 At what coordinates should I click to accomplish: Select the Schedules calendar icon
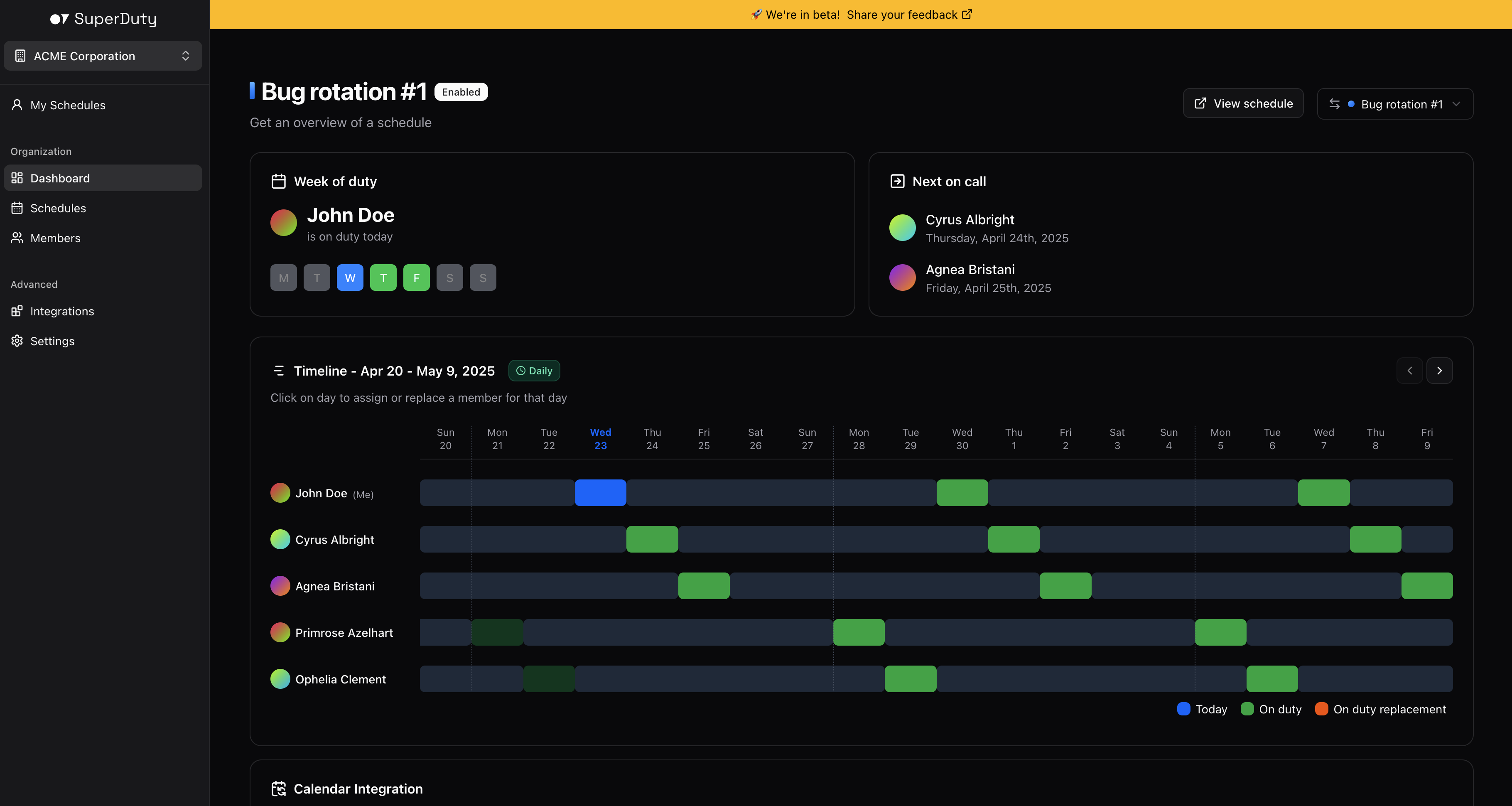(17, 208)
